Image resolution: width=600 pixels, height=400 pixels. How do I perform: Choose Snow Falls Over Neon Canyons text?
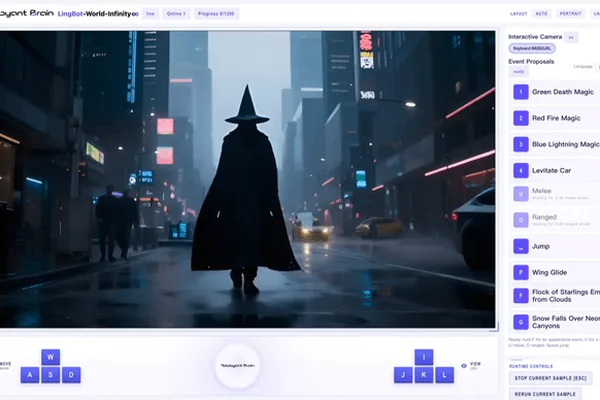pos(566,322)
